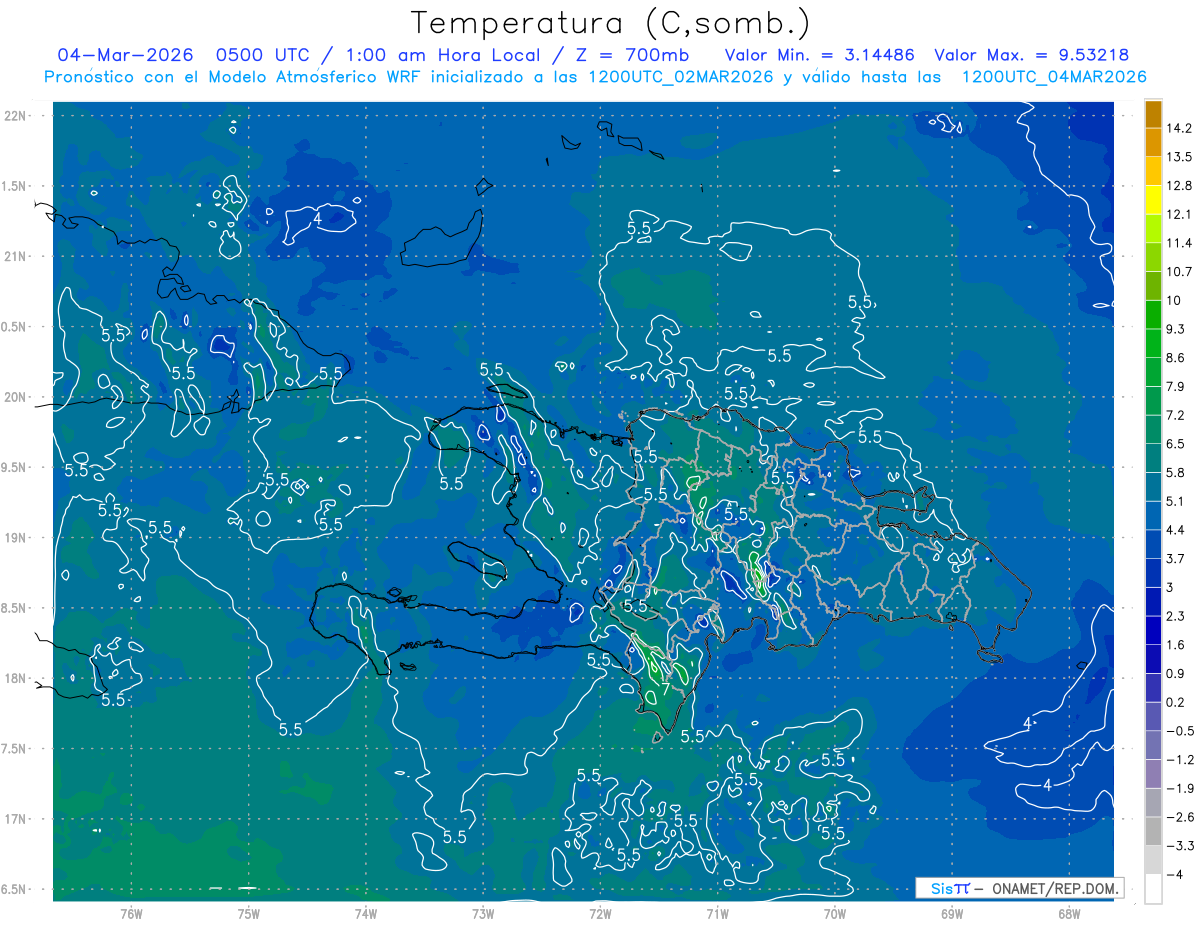Click the "21N" latitude axis label
Image resolution: width=1200 pixels, height=927 pixels.
[15, 256]
